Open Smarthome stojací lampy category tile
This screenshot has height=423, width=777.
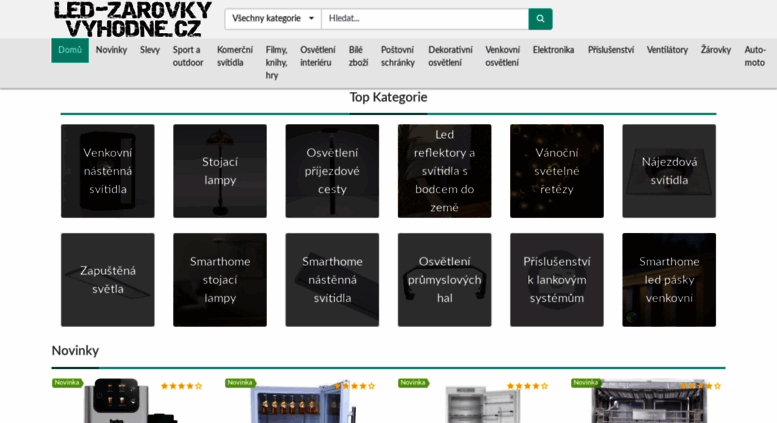point(220,280)
